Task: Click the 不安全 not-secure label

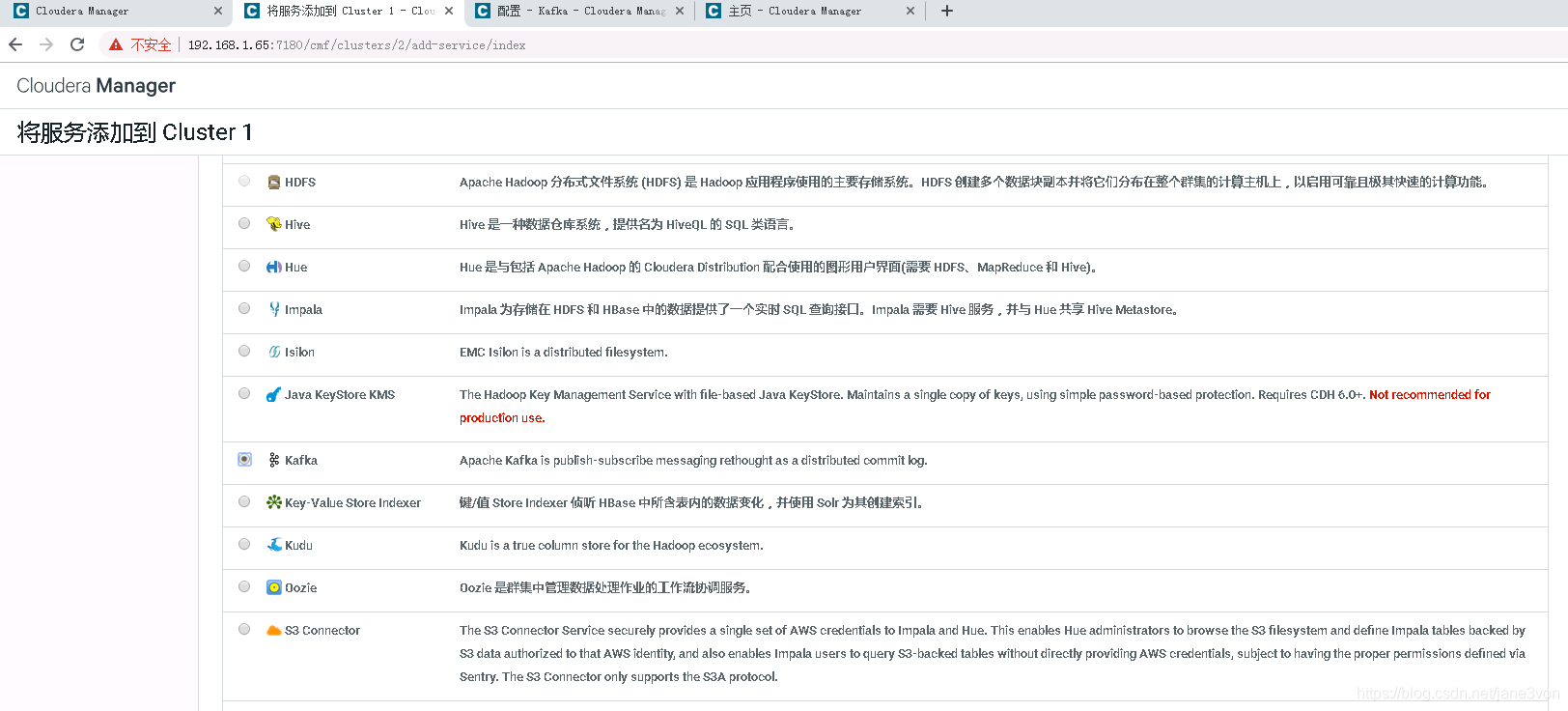Action: (x=152, y=44)
